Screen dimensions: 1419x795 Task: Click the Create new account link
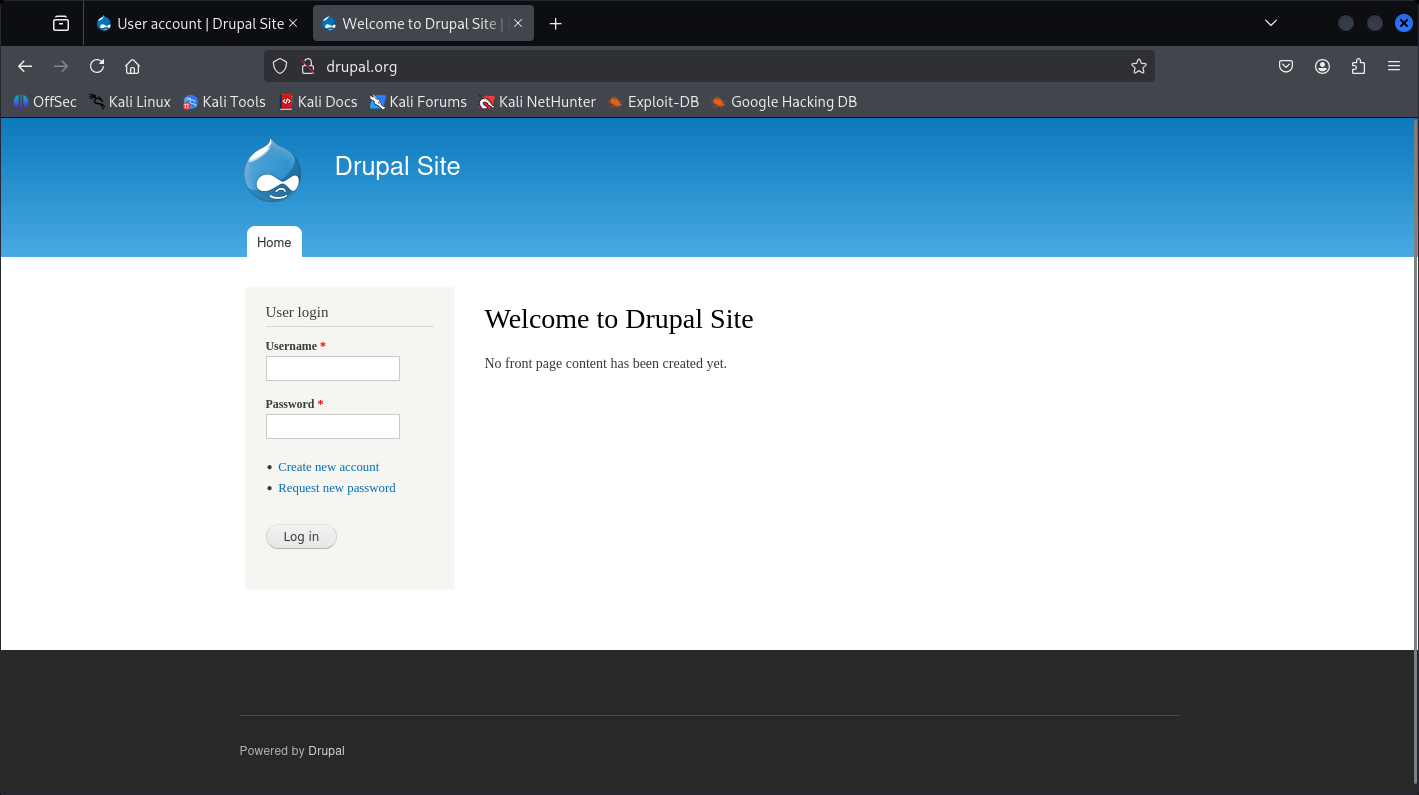328,467
